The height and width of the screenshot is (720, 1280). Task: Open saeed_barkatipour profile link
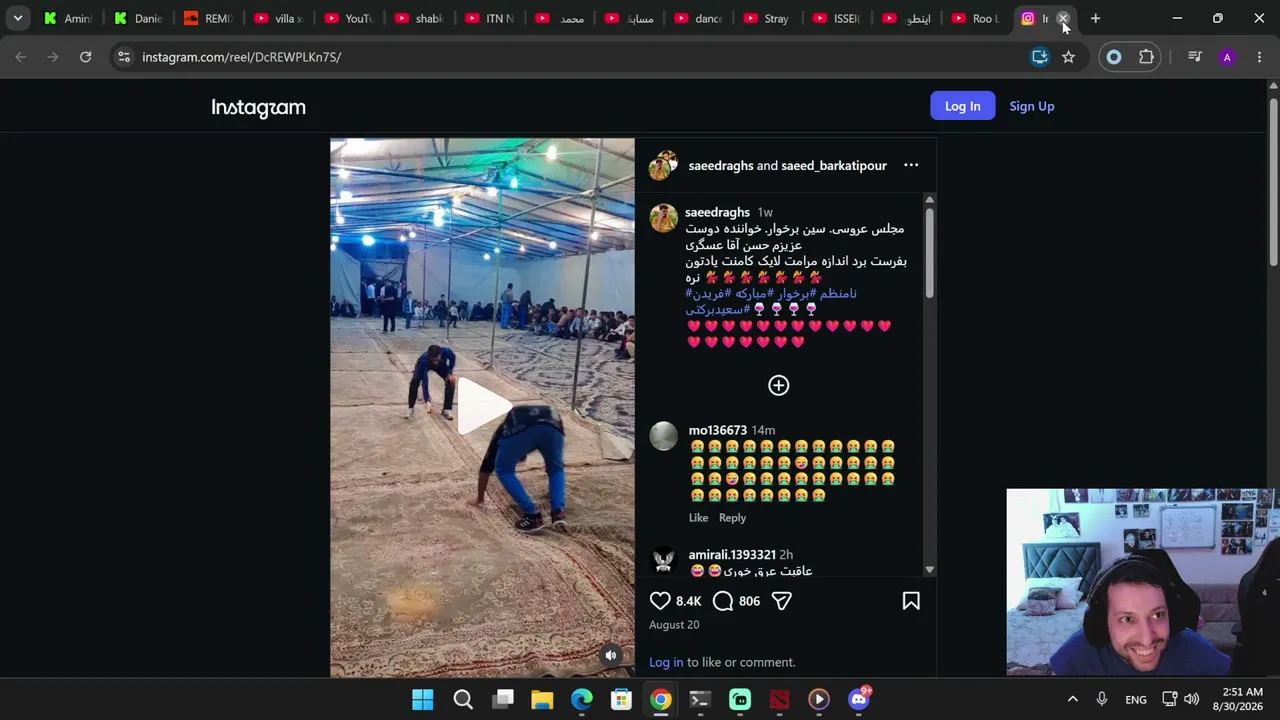834,165
